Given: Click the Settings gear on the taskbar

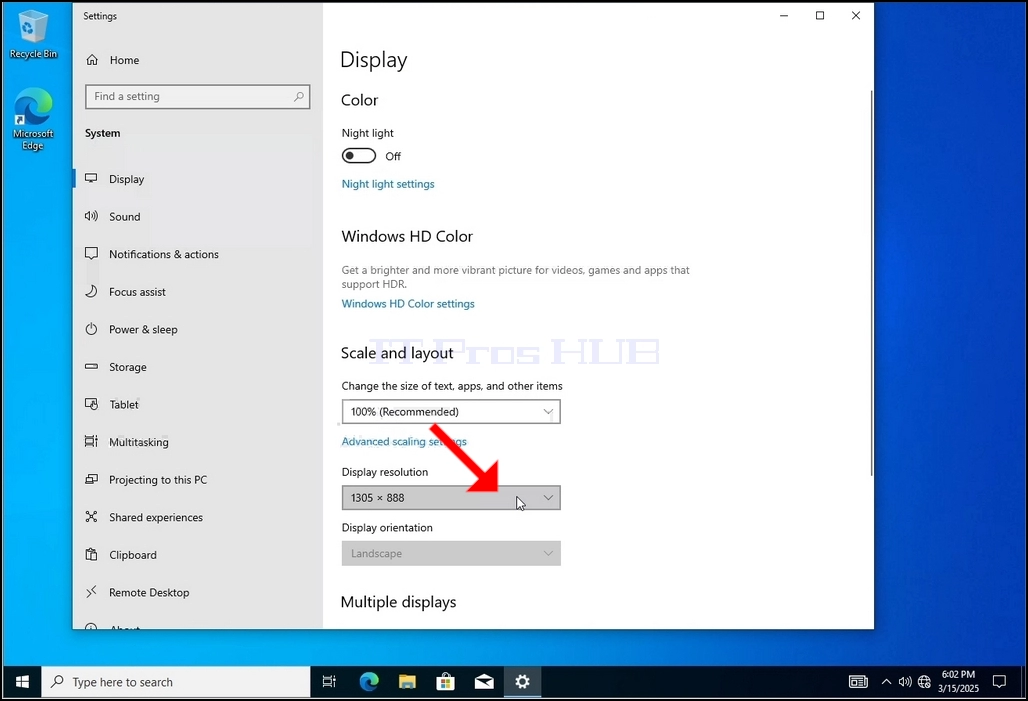Looking at the screenshot, I should click(523, 682).
